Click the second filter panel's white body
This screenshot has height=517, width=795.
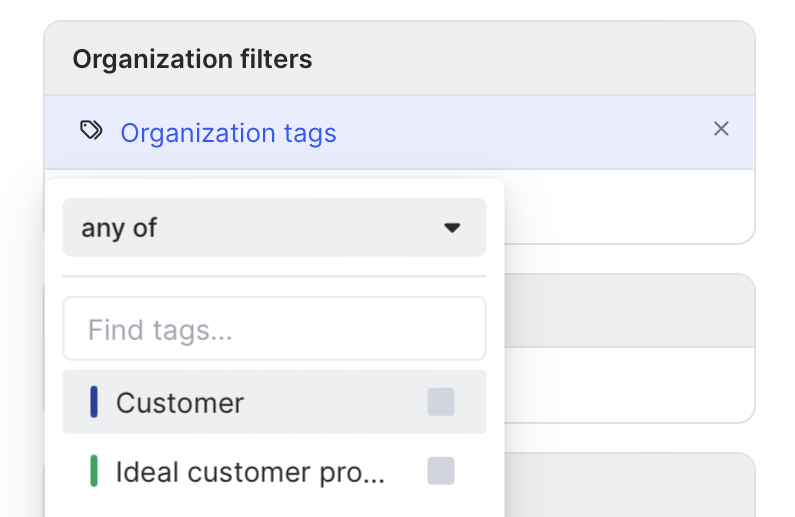pos(628,384)
